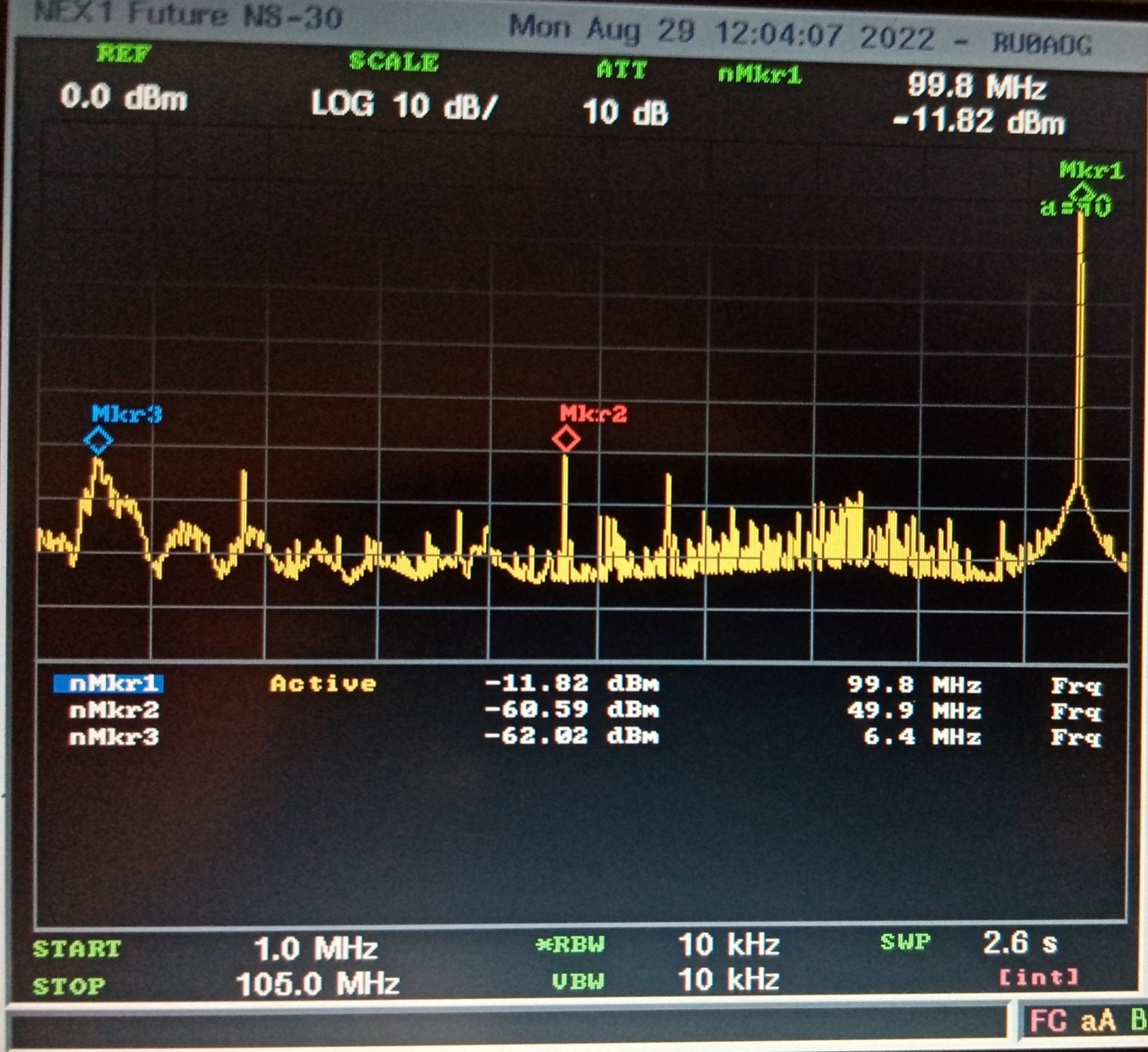Click the 1.0 MHz start frequency
The height and width of the screenshot is (1052, 1148).
(316, 949)
